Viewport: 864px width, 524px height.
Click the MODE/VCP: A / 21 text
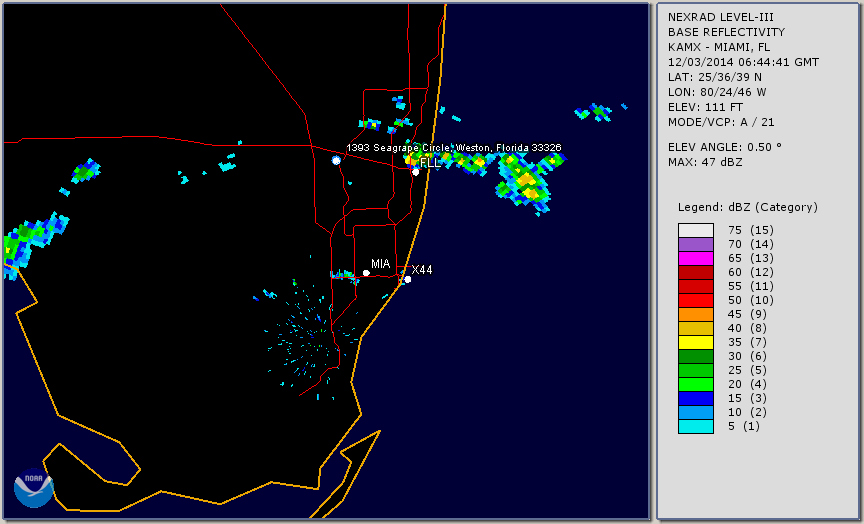click(x=721, y=122)
